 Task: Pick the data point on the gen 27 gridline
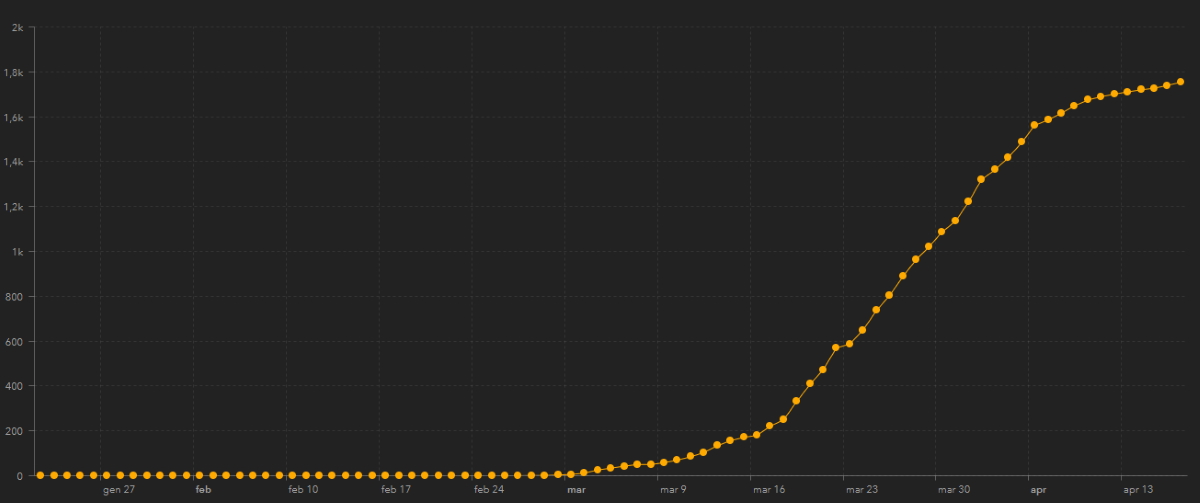pos(106,475)
